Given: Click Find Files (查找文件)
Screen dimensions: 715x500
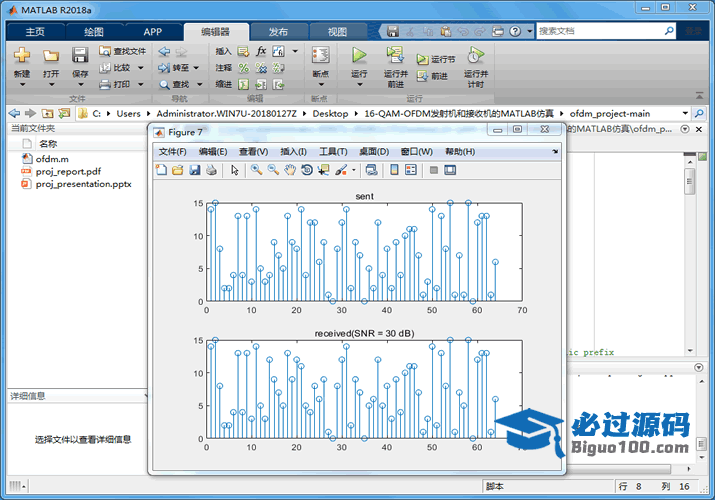Looking at the screenshot, I should [122, 51].
